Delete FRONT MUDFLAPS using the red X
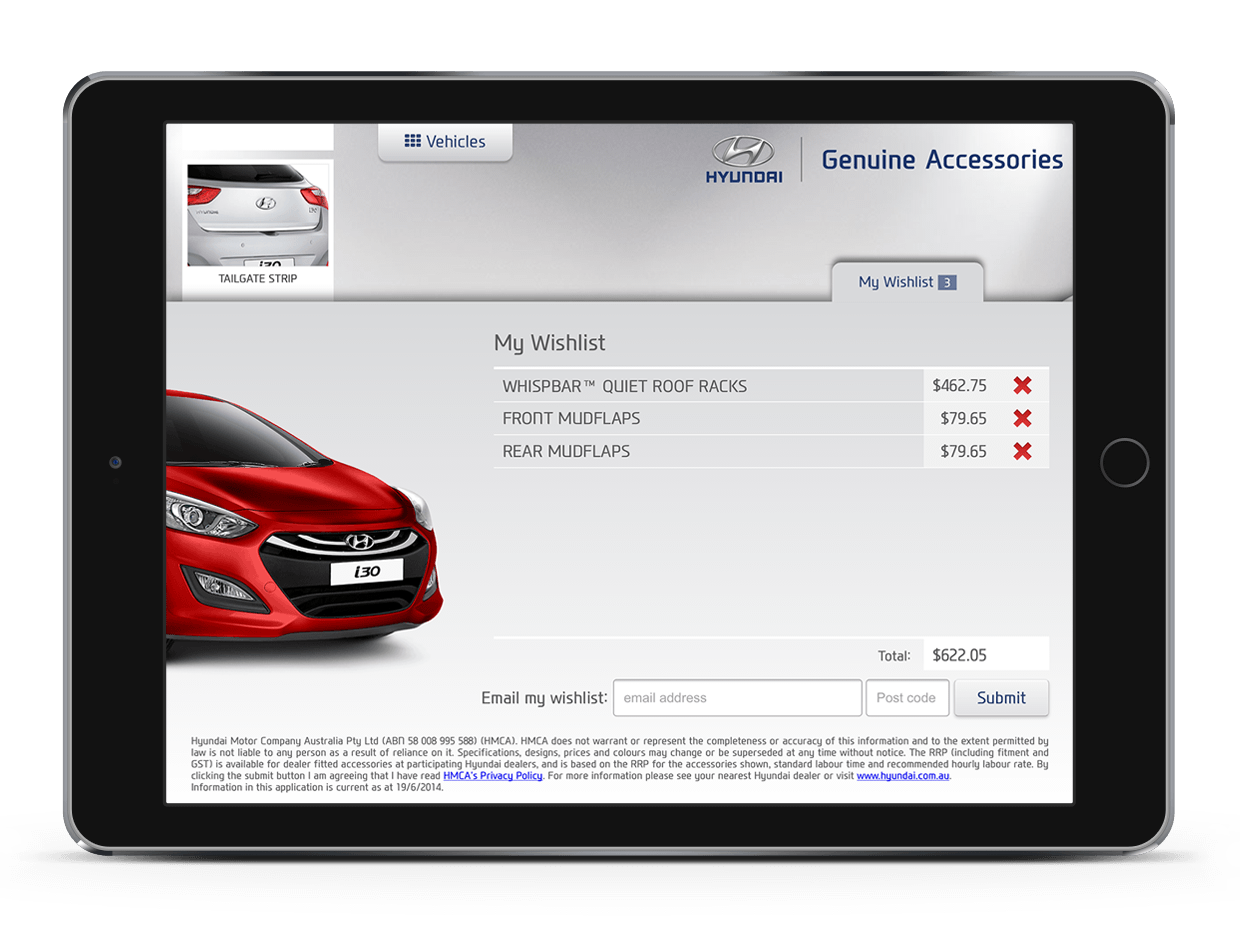Viewport: 1240px width, 930px height. 1021,418
